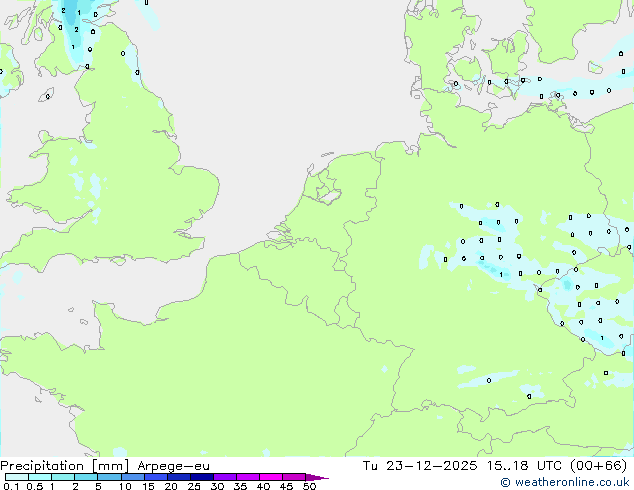Click the purple arrow beyond legend value 50
The height and width of the screenshot is (490, 634).
317,477
